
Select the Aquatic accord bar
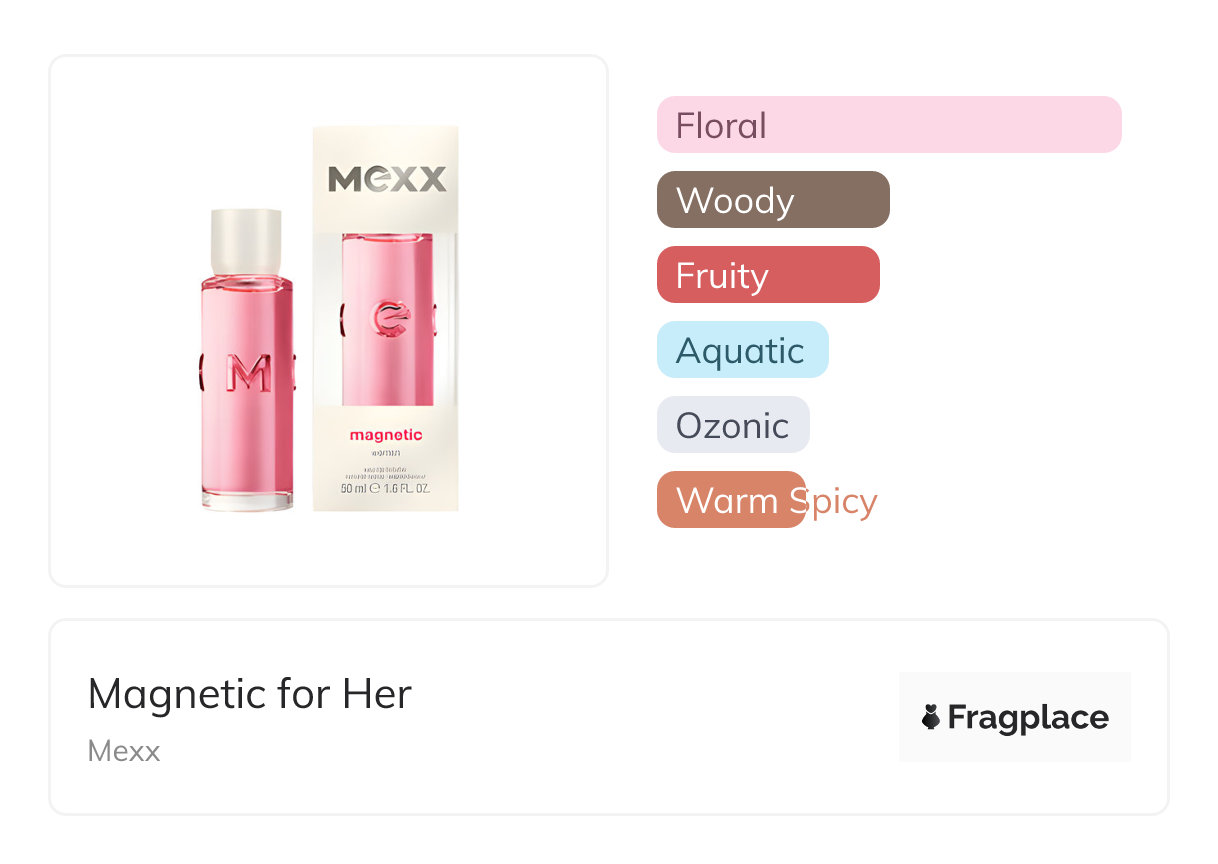(743, 350)
